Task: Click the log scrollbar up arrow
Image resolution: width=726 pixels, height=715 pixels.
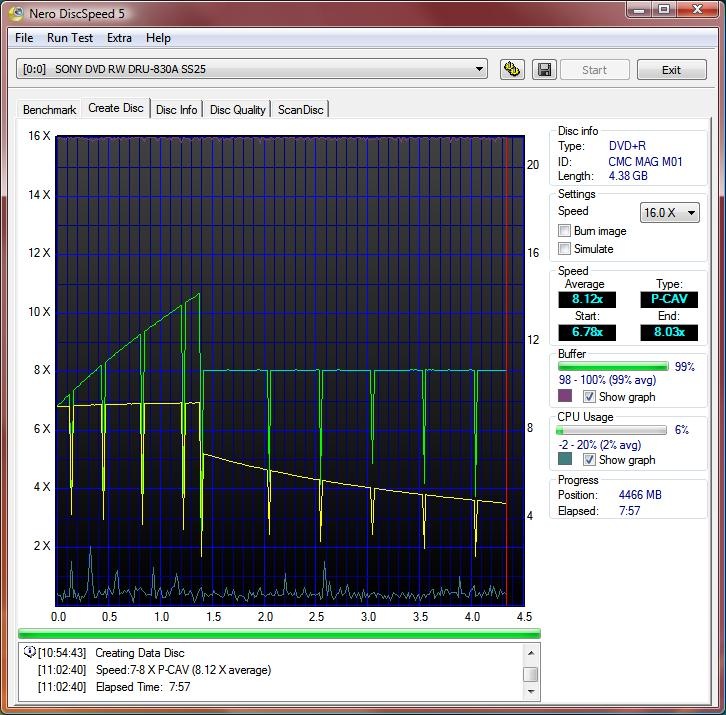Action: click(532, 651)
